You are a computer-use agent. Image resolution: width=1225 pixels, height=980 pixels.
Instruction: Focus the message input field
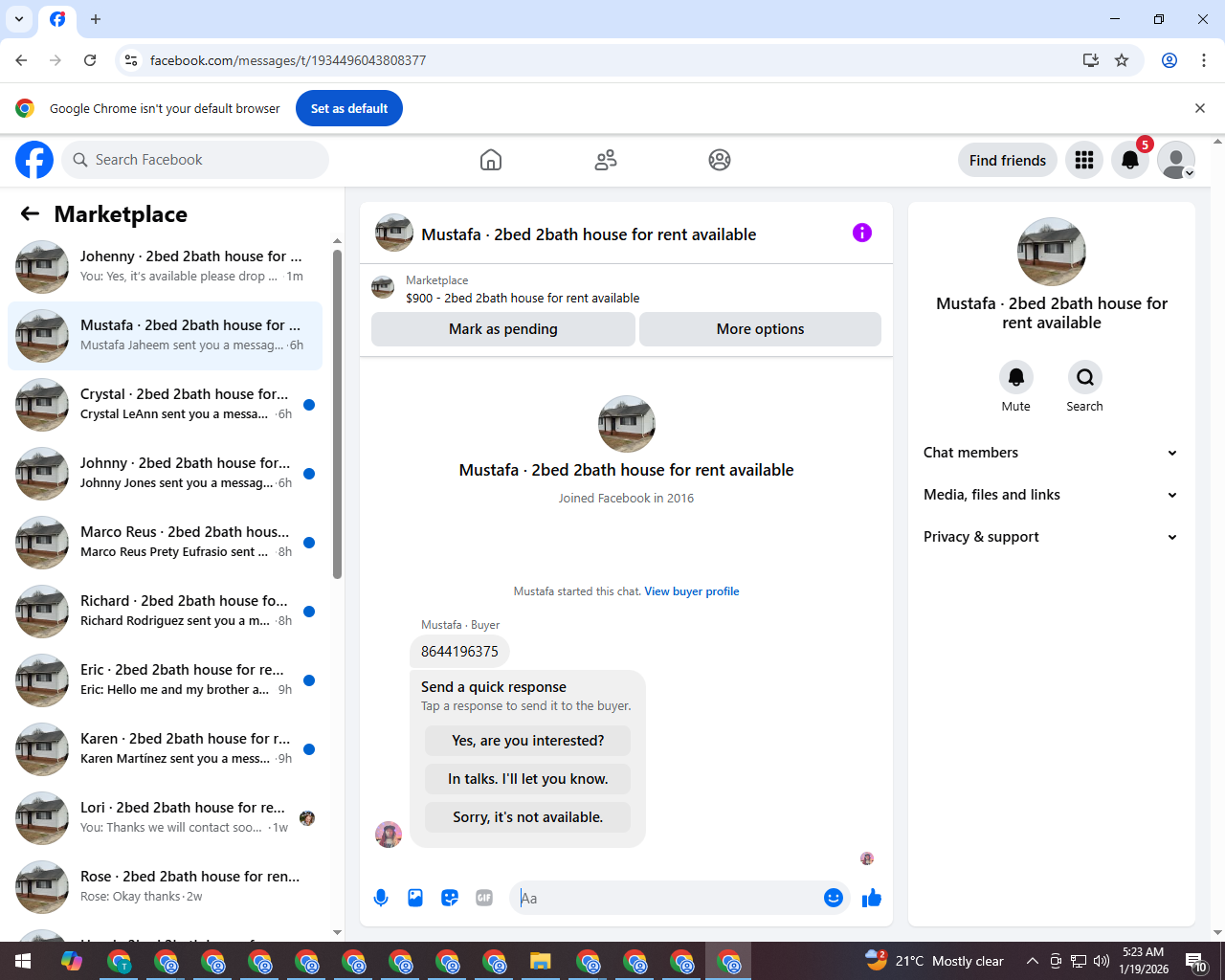[667, 898]
